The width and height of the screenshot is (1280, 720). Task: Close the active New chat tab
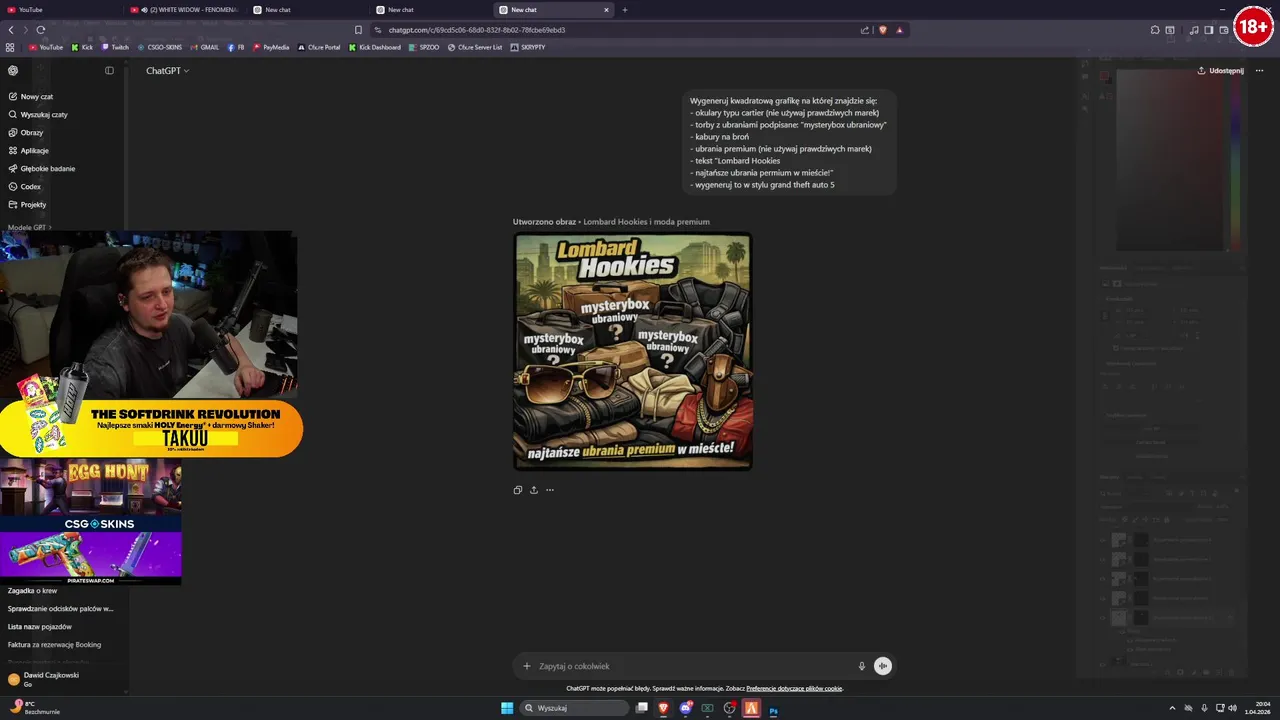(606, 10)
